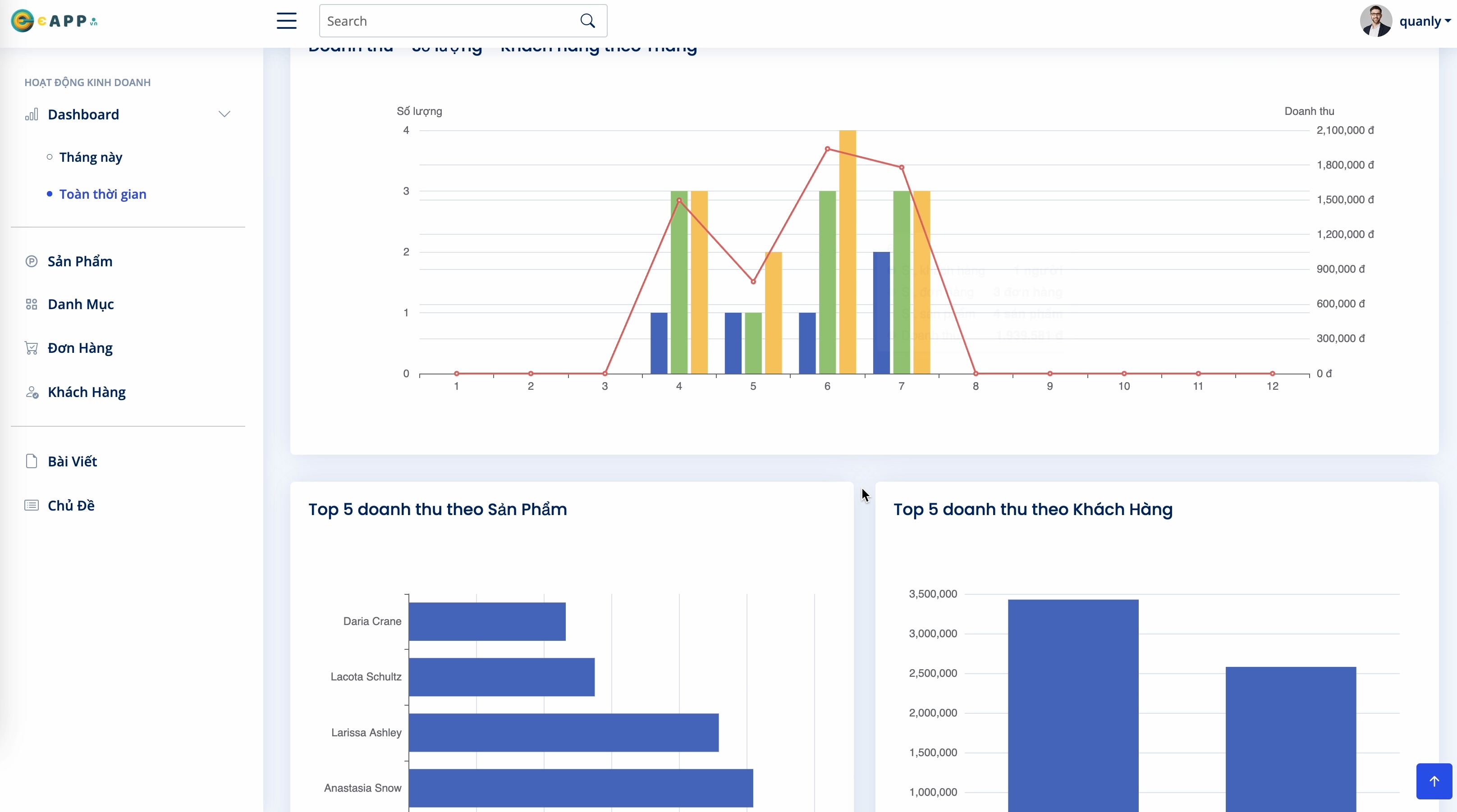Screen dimensions: 1457x812
Task: Open the hamburger menu icon
Action: (286, 21)
